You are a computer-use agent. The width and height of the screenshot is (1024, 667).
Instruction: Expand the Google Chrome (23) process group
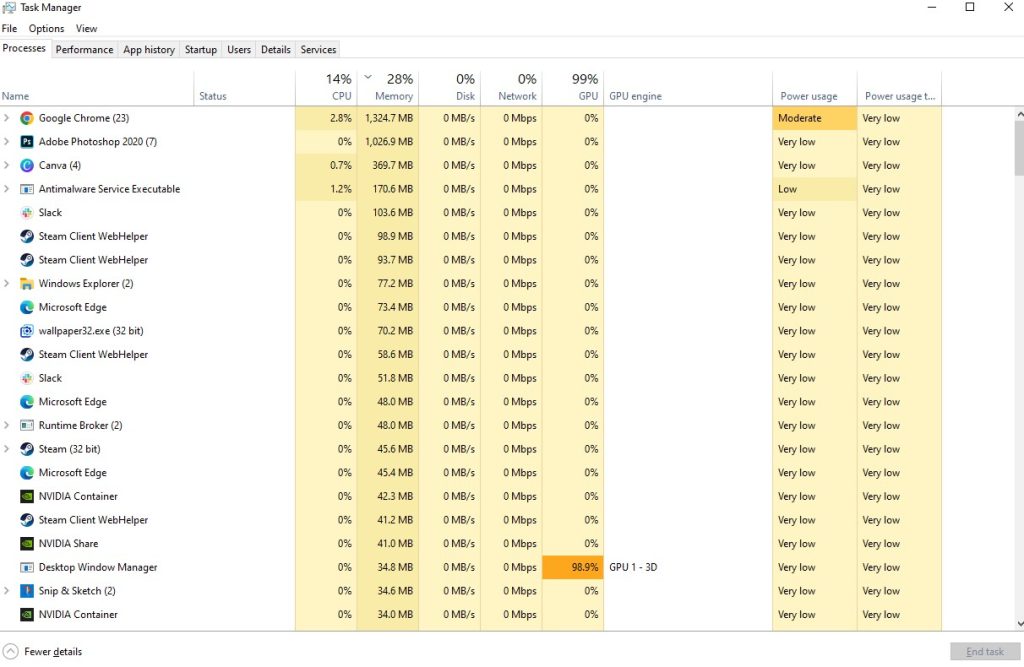(x=7, y=118)
